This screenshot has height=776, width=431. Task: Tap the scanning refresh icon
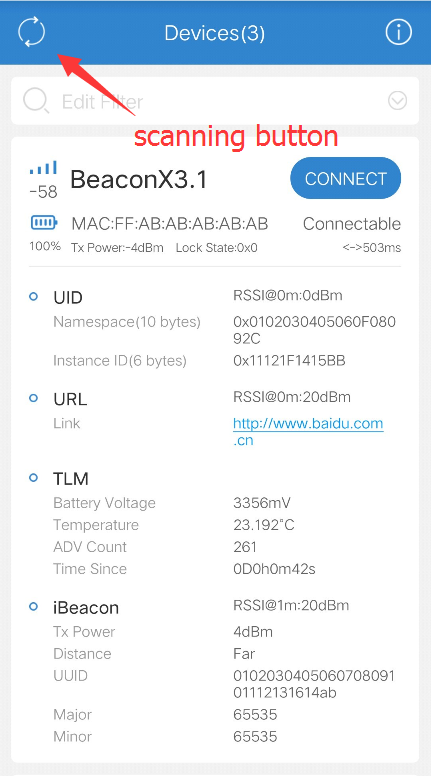(x=31, y=33)
